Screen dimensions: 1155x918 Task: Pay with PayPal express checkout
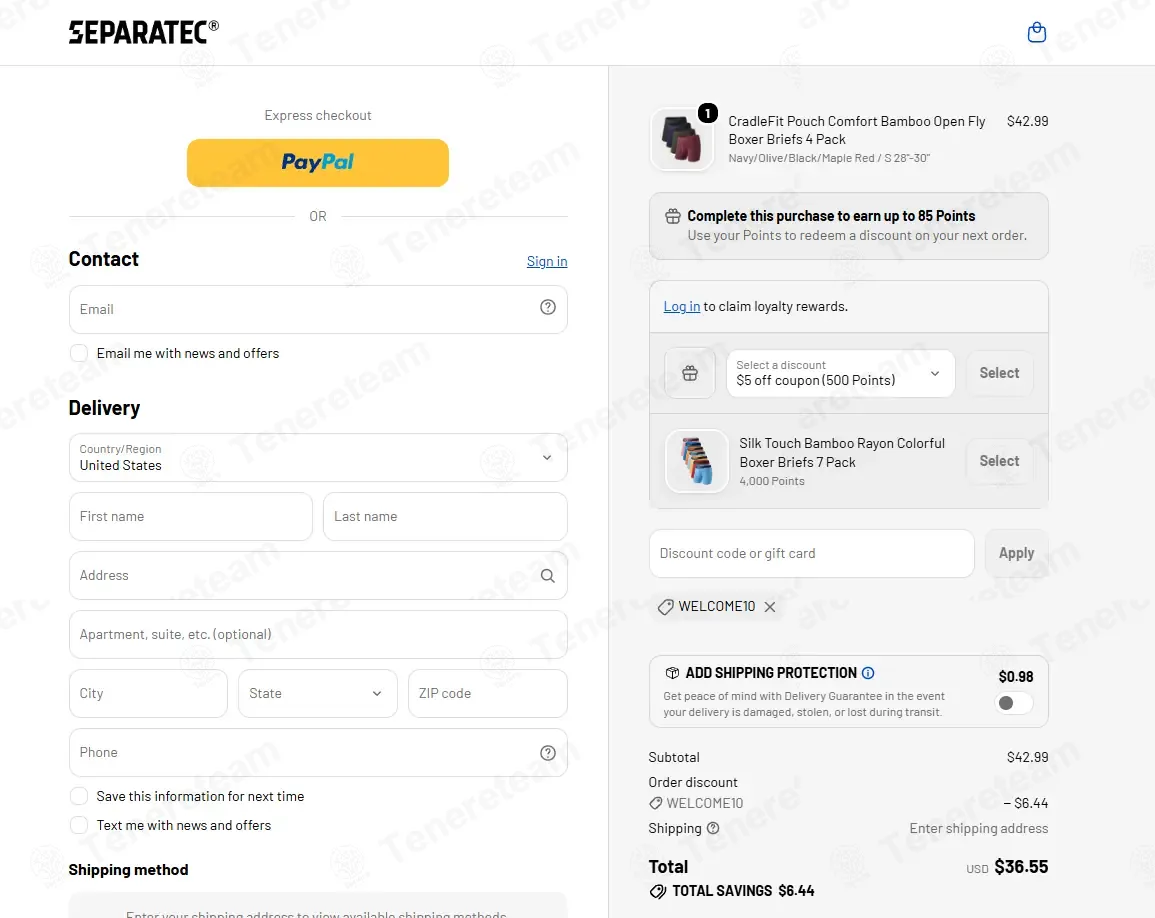[317, 163]
